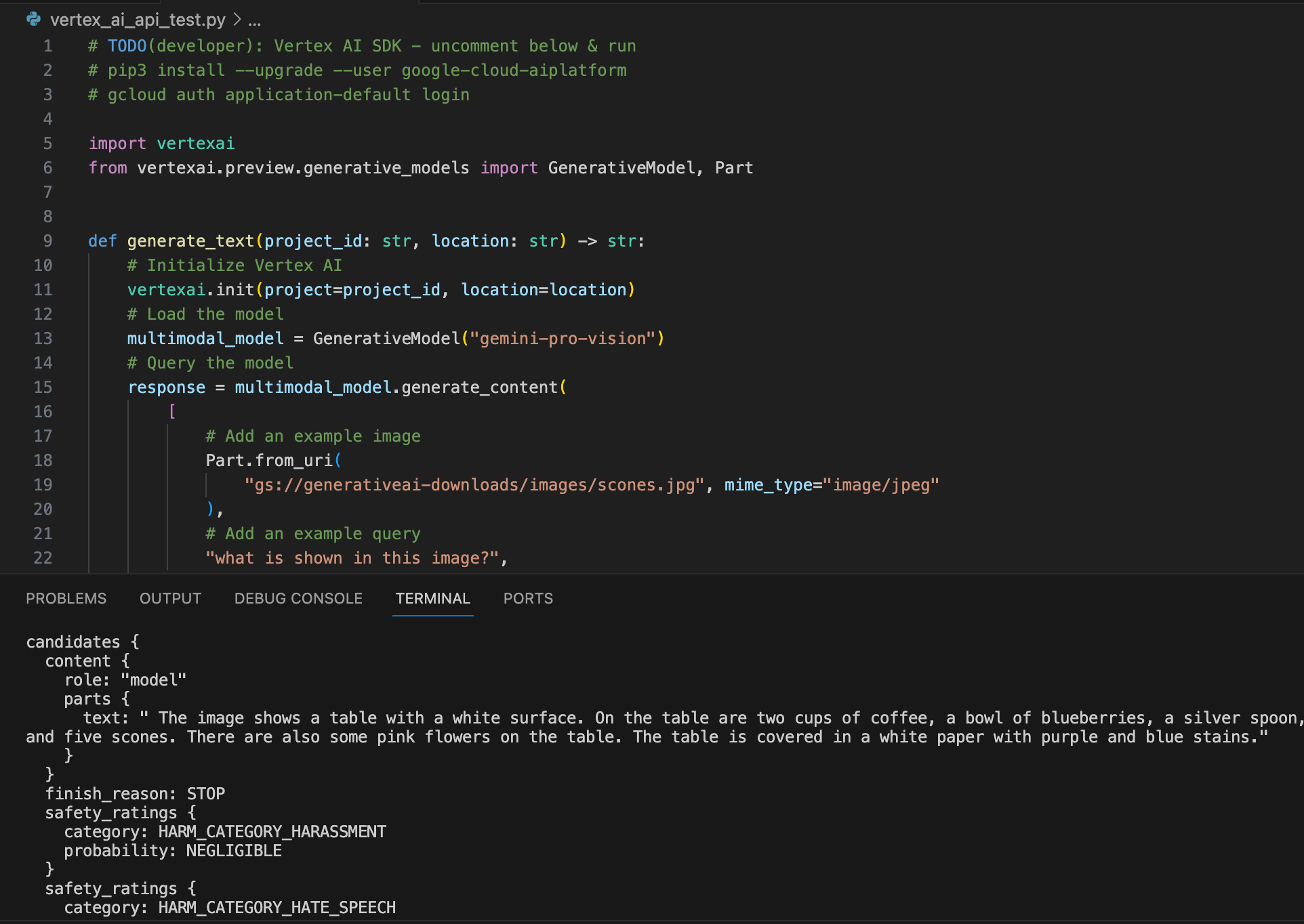The image size is (1304, 924).
Task: Click line number 15 in the gutter
Action: coord(43,387)
